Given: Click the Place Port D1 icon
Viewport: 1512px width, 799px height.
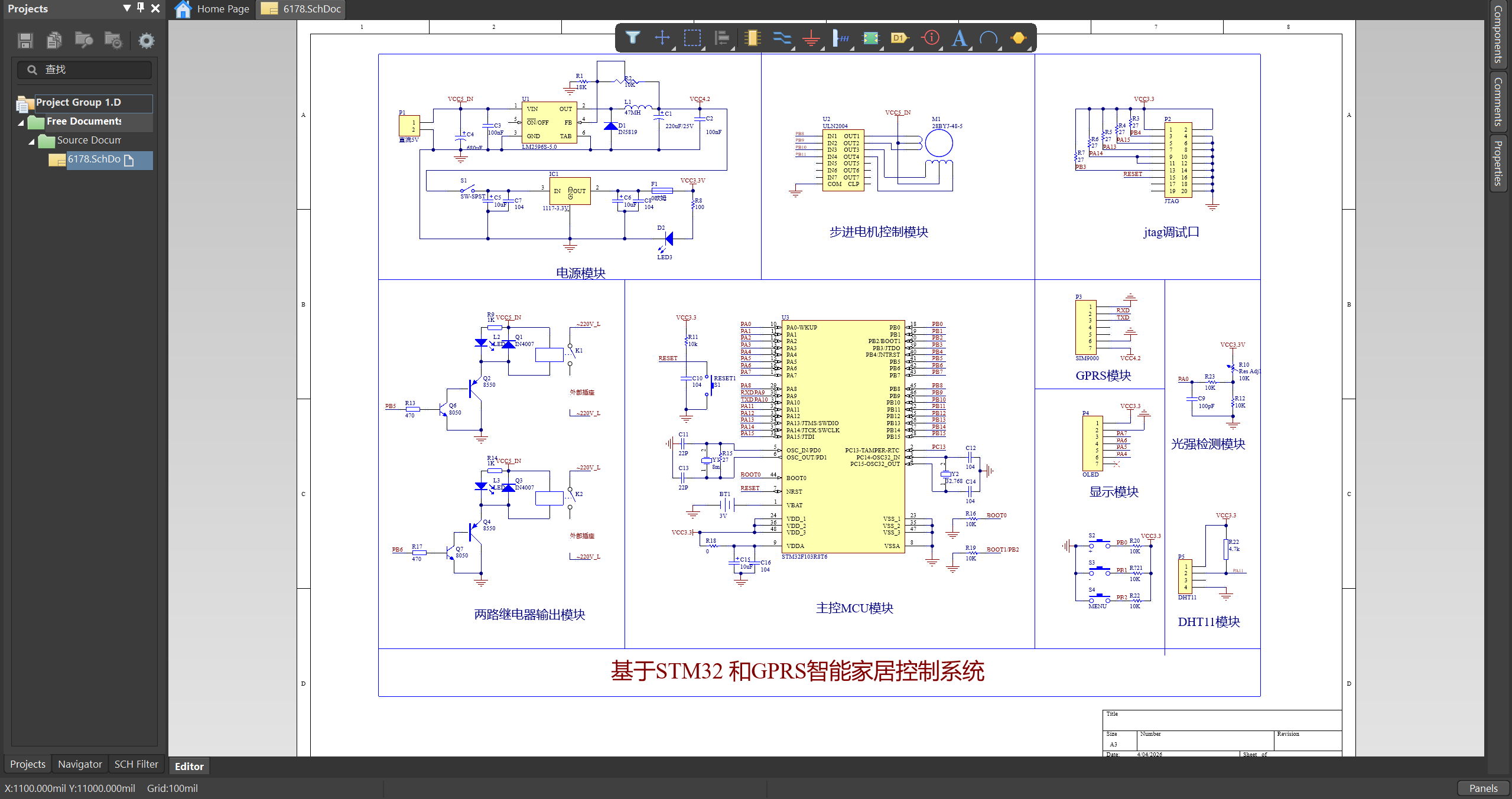Looking at the screenshot, I should pyautogui.click(x=898, y=38).
